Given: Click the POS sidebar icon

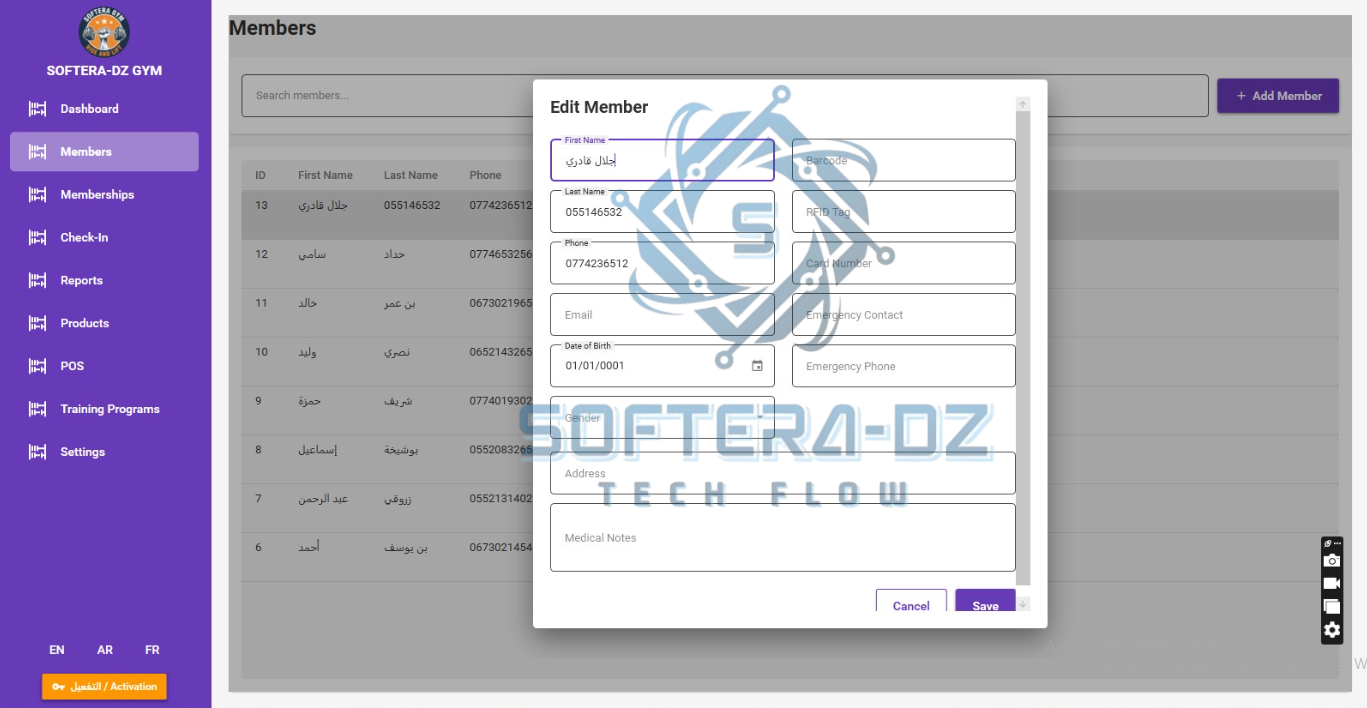Looking at the screenshot, I should tap(38, 366).
